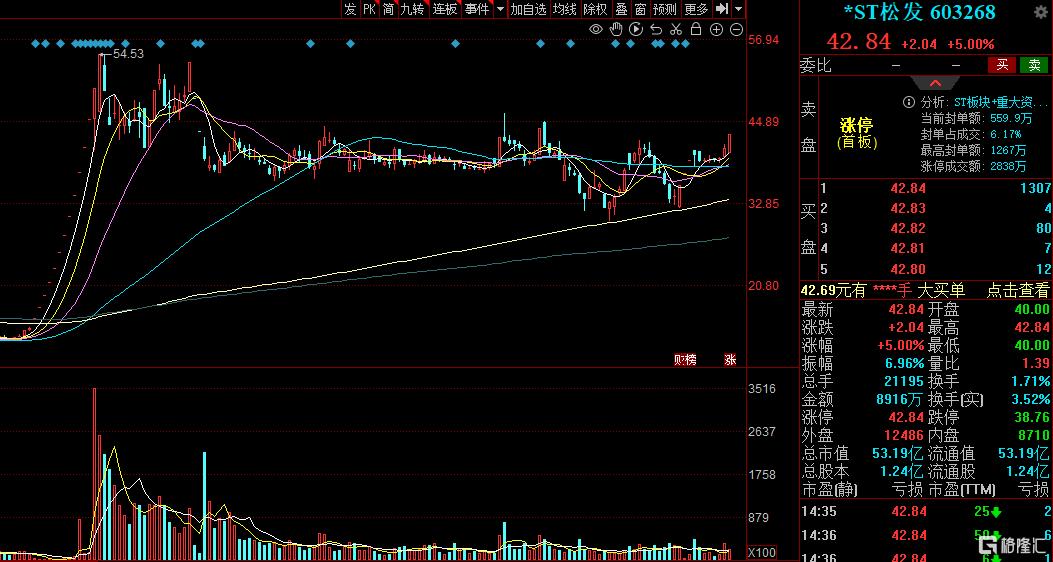Click the 涨停 (首板) limit-up label
1053x562 pixels.
coord(856,134)
